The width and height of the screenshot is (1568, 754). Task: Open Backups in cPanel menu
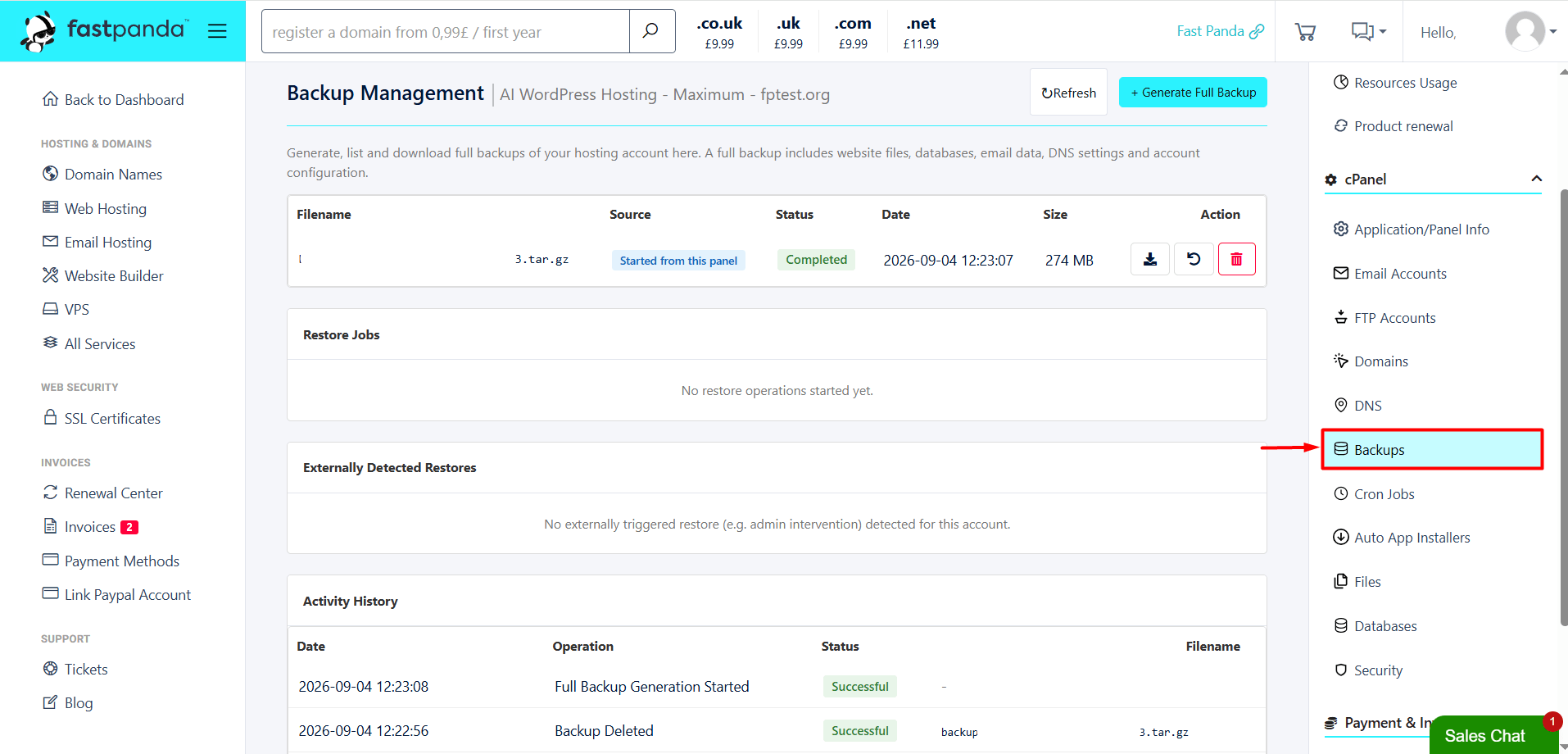pyautogui.click(x=1432, y=449)
